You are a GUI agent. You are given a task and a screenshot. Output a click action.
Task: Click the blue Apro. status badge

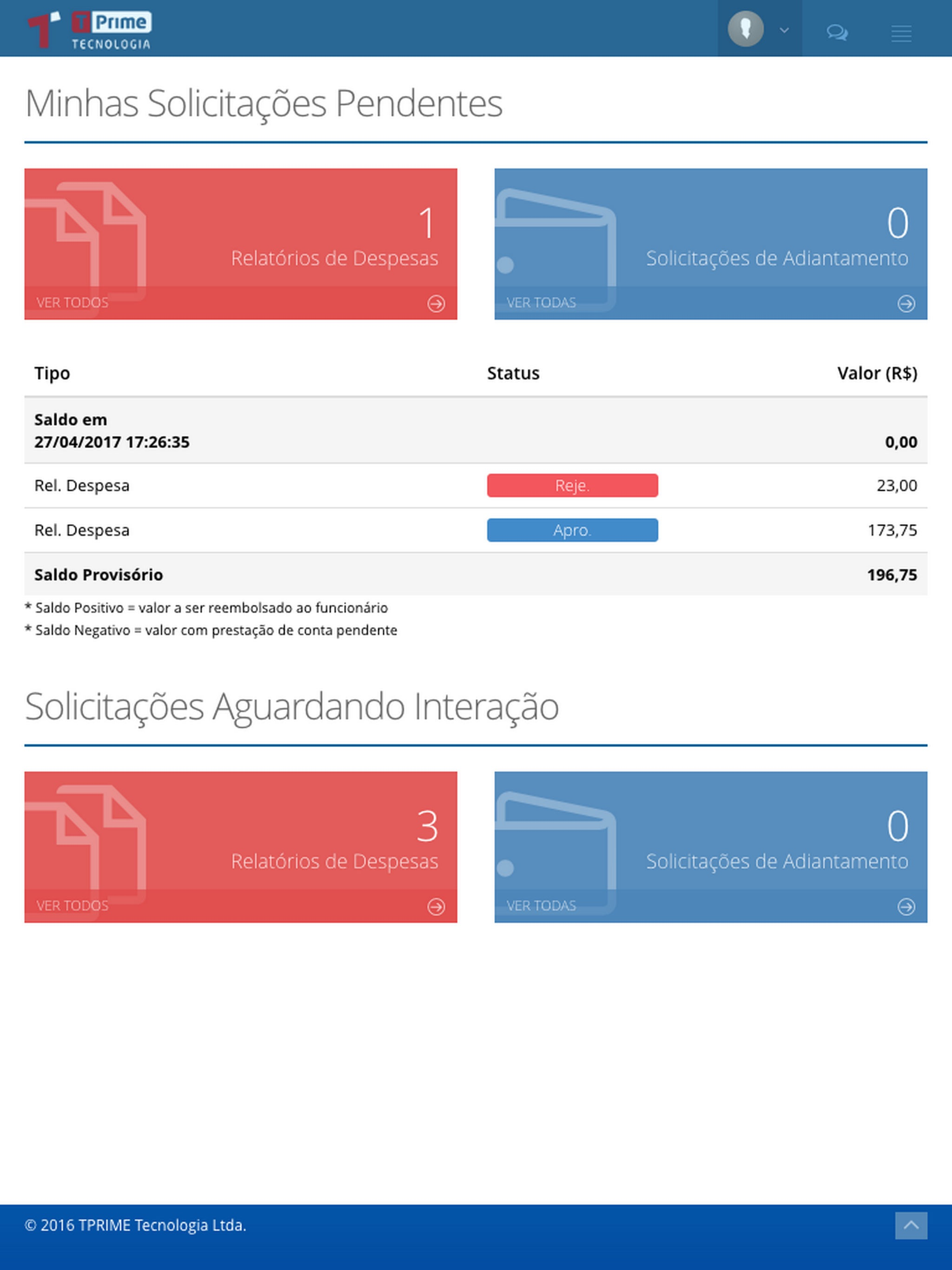[x=573, y=530]
